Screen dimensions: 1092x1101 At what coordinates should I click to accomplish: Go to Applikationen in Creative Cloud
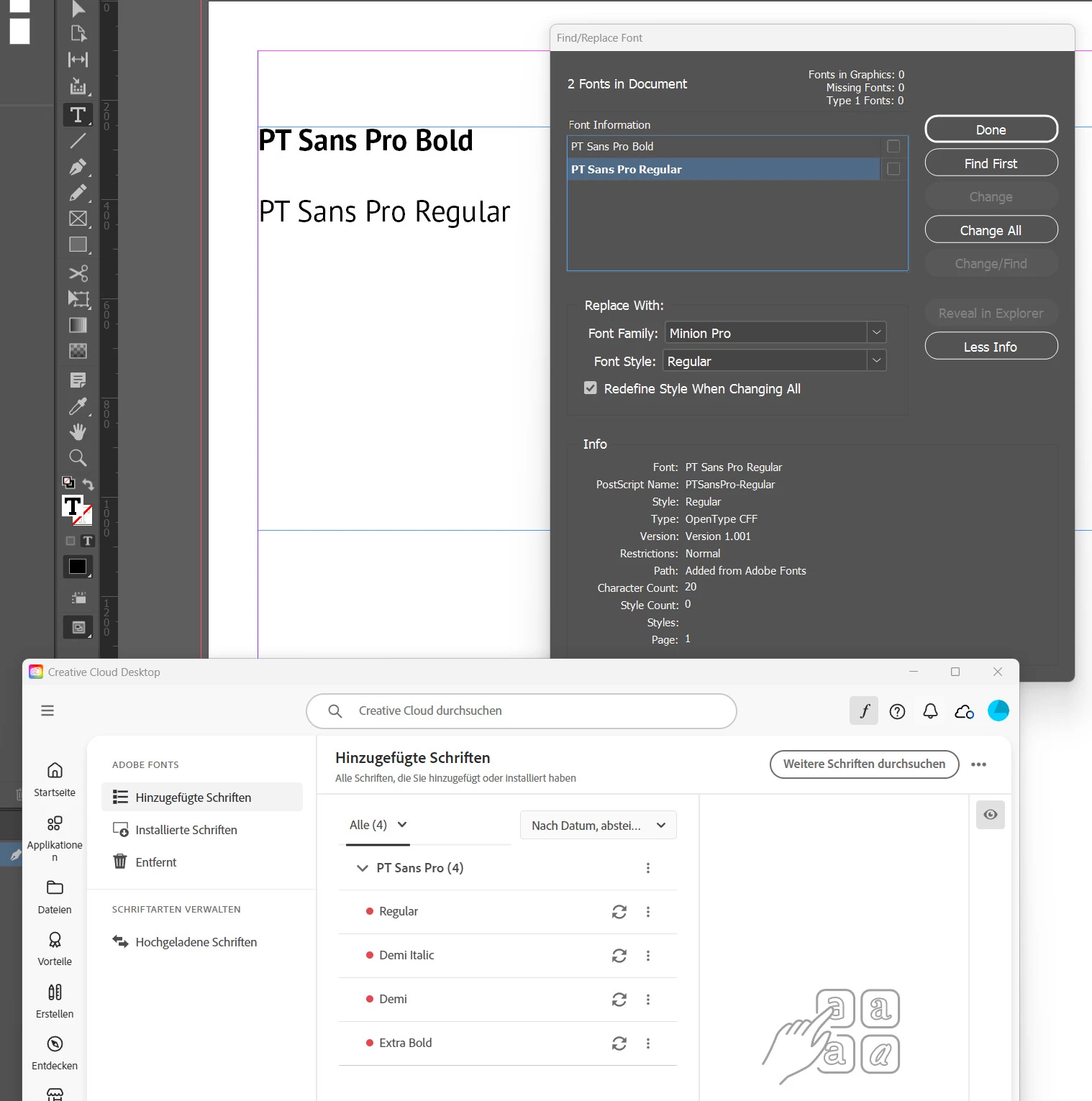(55, 839)
